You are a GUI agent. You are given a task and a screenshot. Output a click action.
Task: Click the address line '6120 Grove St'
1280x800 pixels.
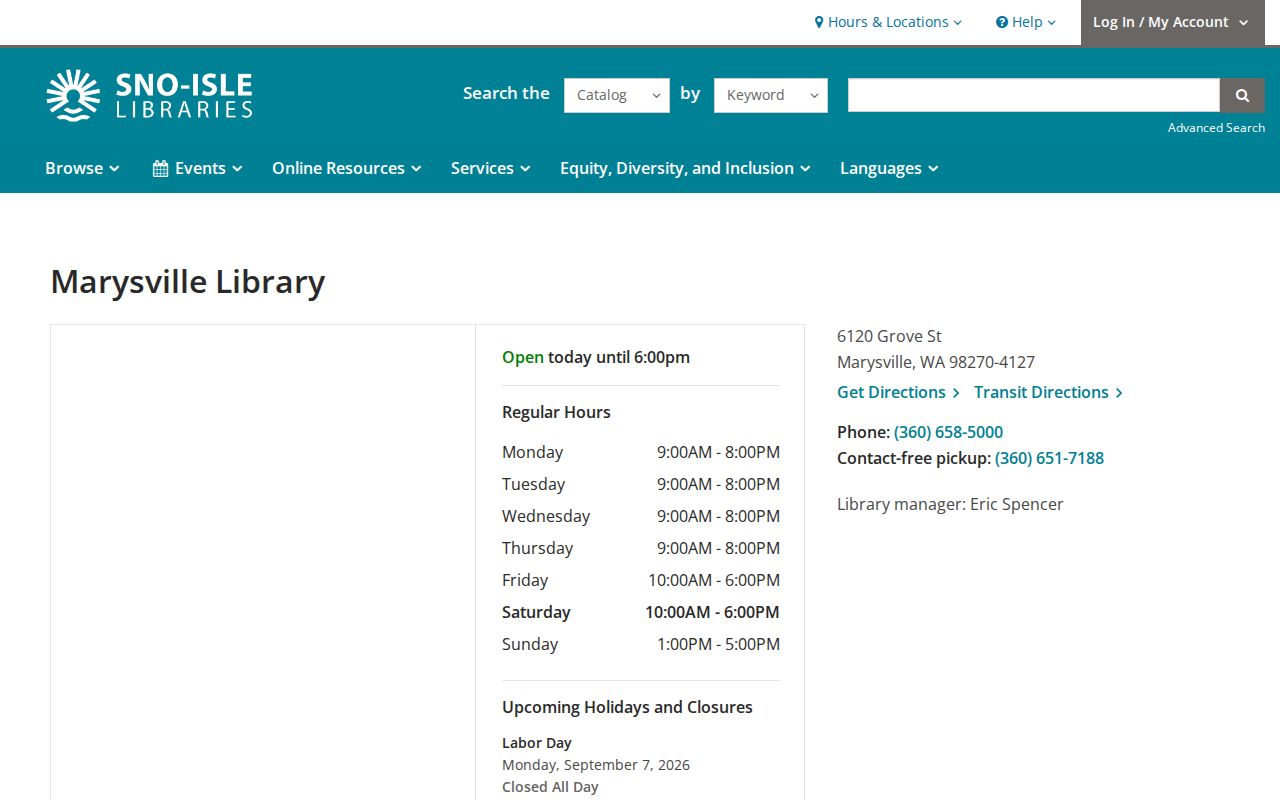tap(889, 336)
